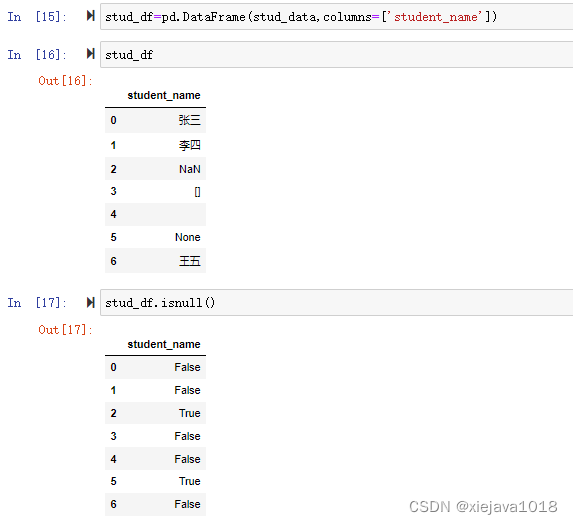573x524 pixels.
Task: Select the cell containing 王五
Action: coord(190,261)
